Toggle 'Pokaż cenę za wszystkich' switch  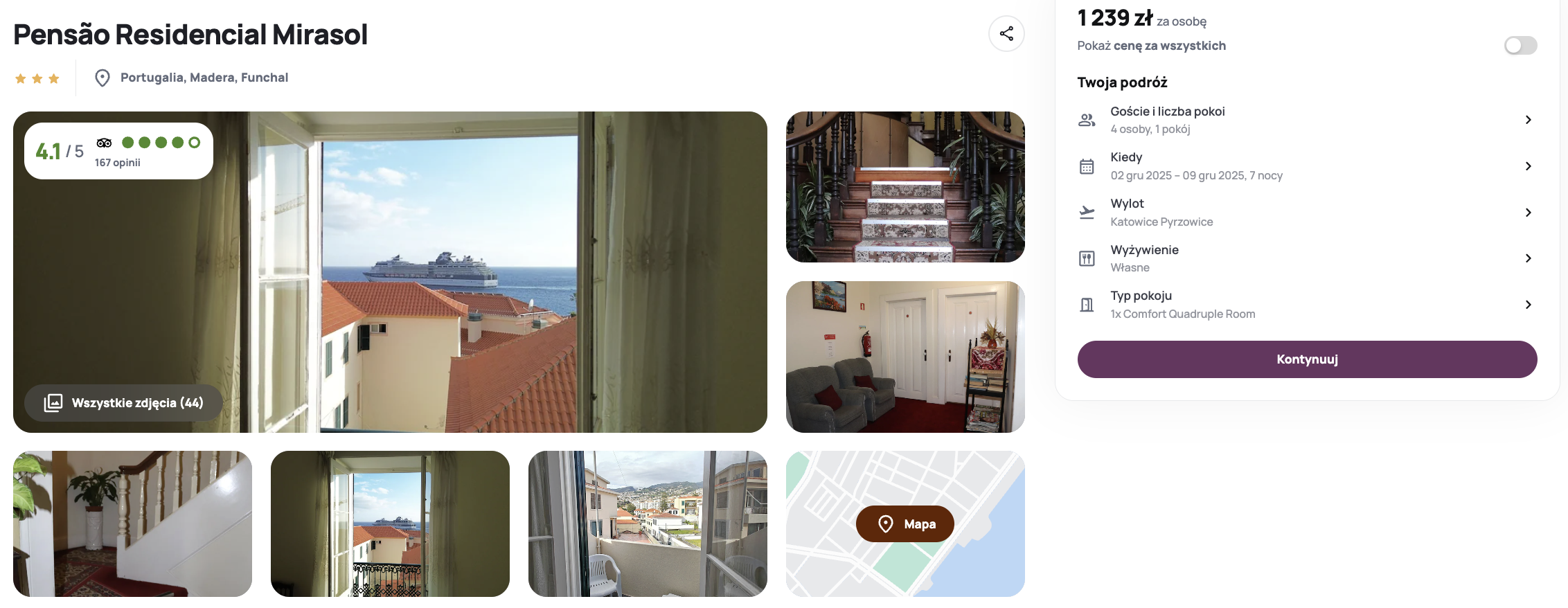click(1520, 46)
